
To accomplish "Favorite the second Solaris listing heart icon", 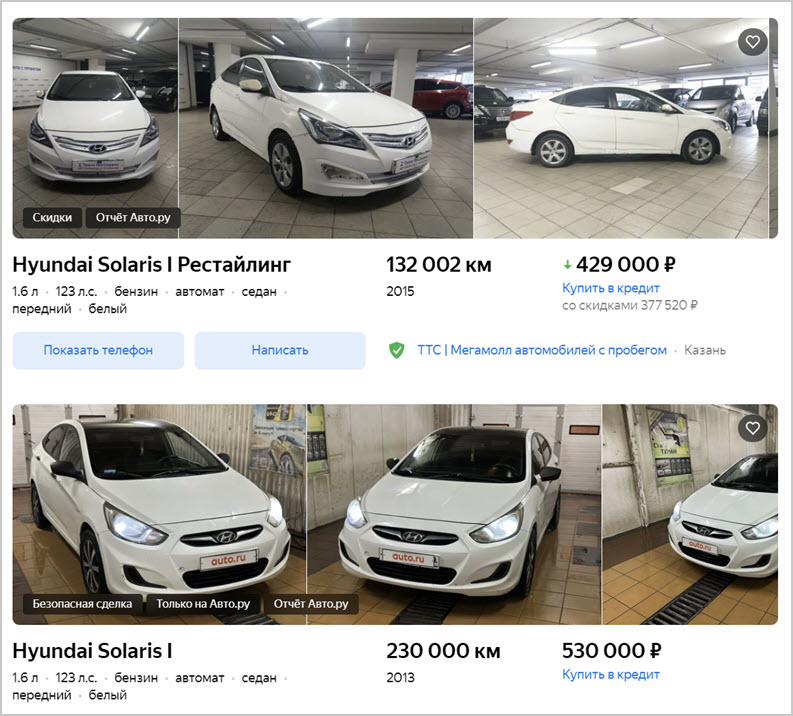I will click(753, 428).
